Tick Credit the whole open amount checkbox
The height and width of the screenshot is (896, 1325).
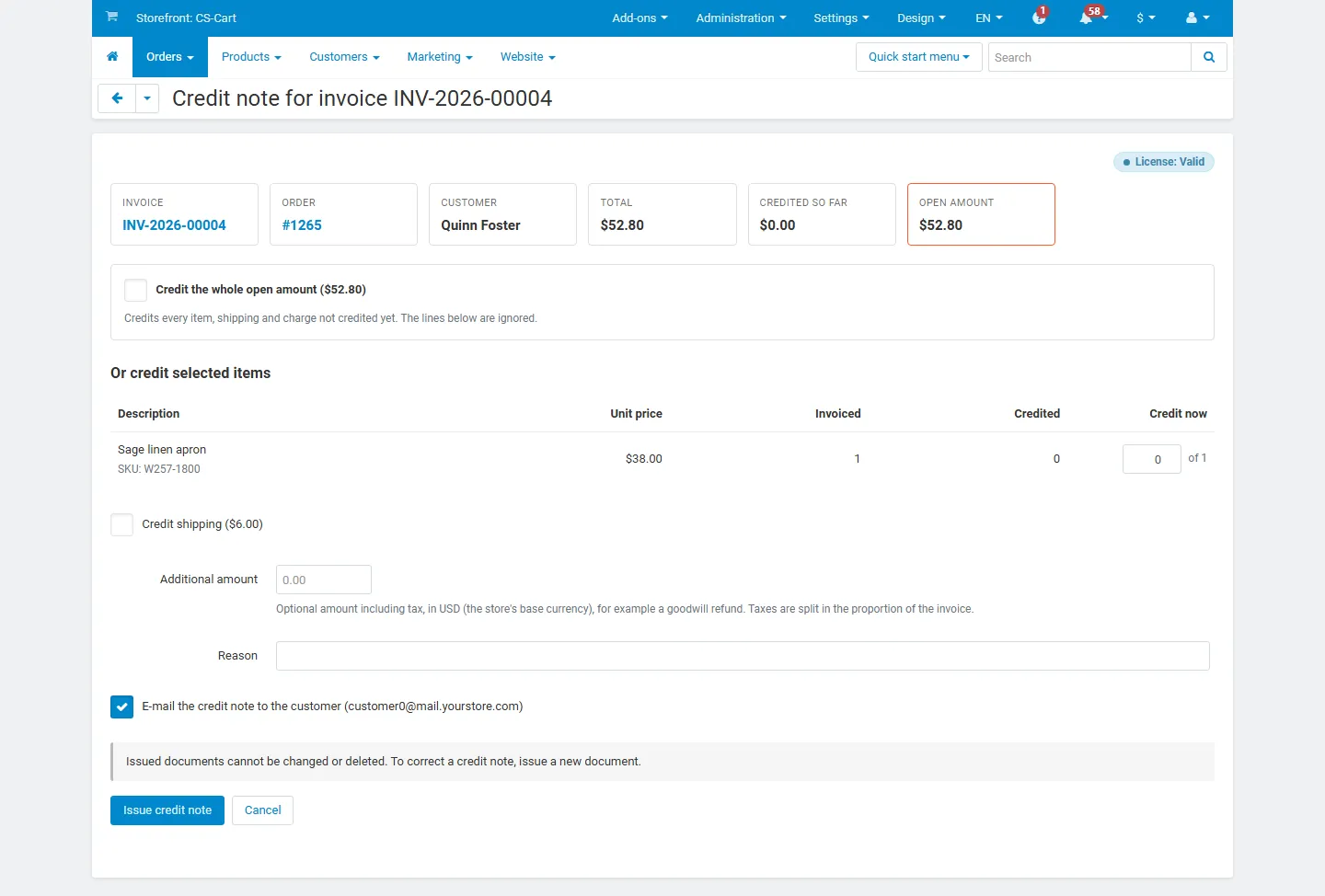[x=135, y=290]
